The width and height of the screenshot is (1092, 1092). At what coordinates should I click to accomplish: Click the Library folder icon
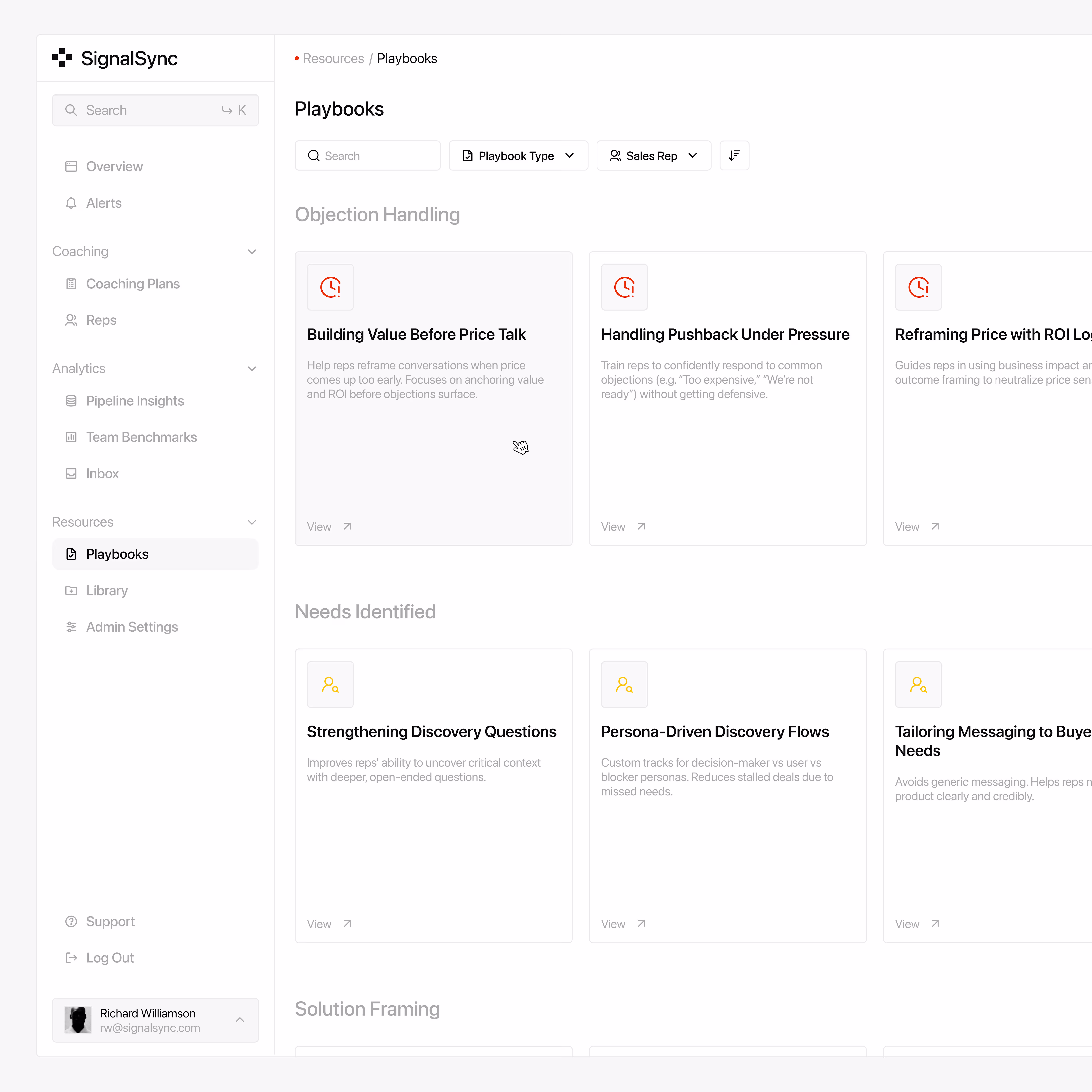[71, 591]
